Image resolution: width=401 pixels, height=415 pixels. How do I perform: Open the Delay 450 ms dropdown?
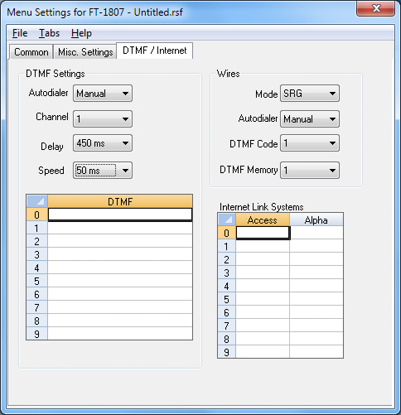pyautogui.click(x=103, y=143)
